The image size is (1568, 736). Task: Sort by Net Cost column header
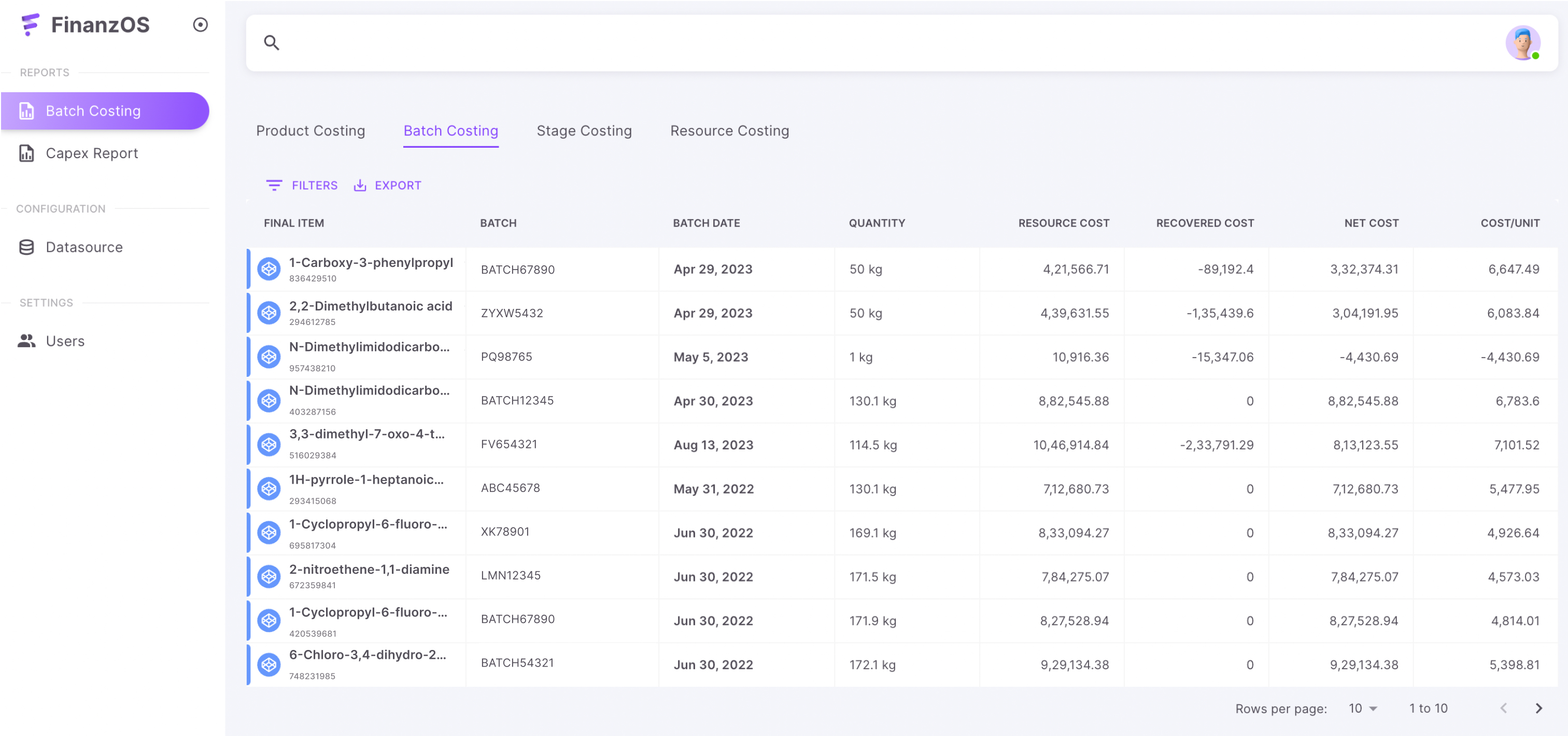[x=1371, y=223]
